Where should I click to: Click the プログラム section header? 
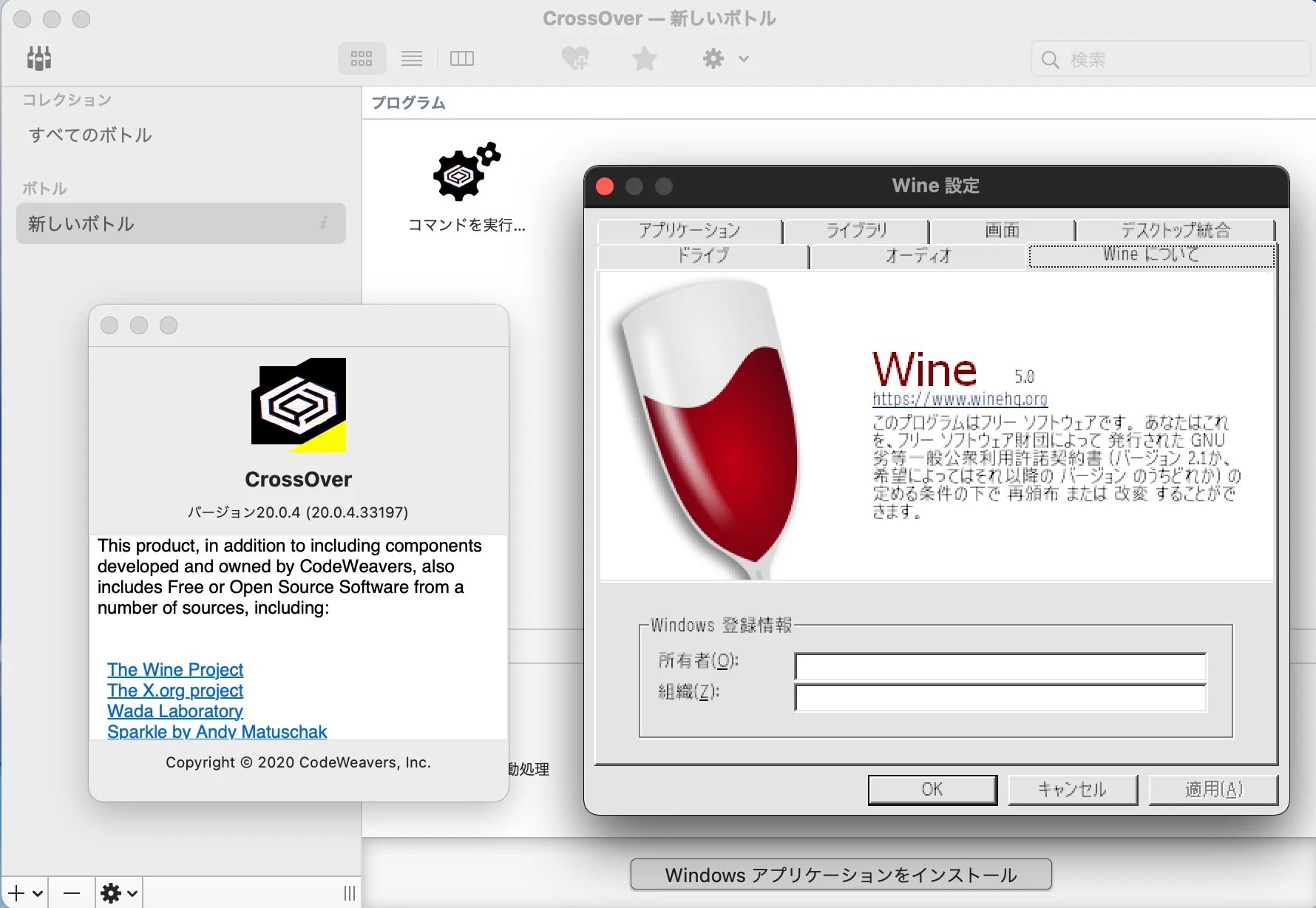click(x=409, y=103)
